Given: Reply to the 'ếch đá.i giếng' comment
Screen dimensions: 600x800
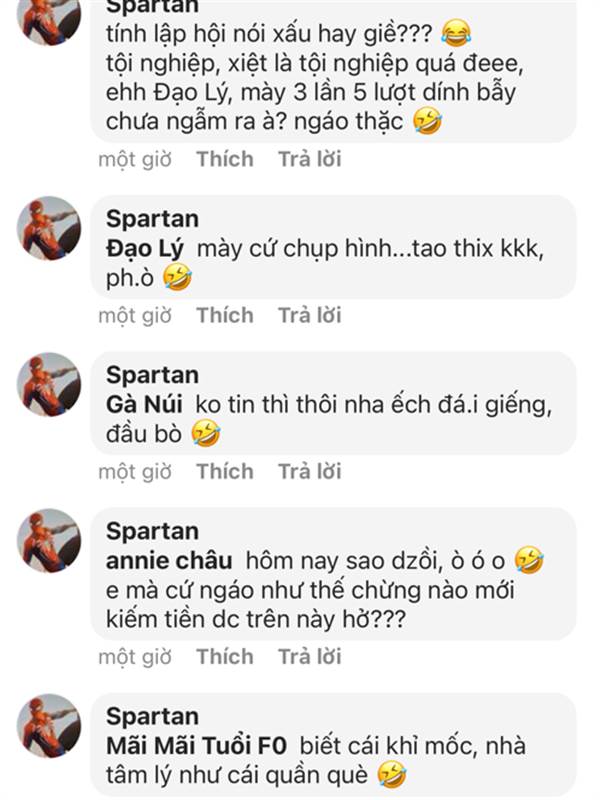Looking at the screenshot, I should tap(309, 471).
